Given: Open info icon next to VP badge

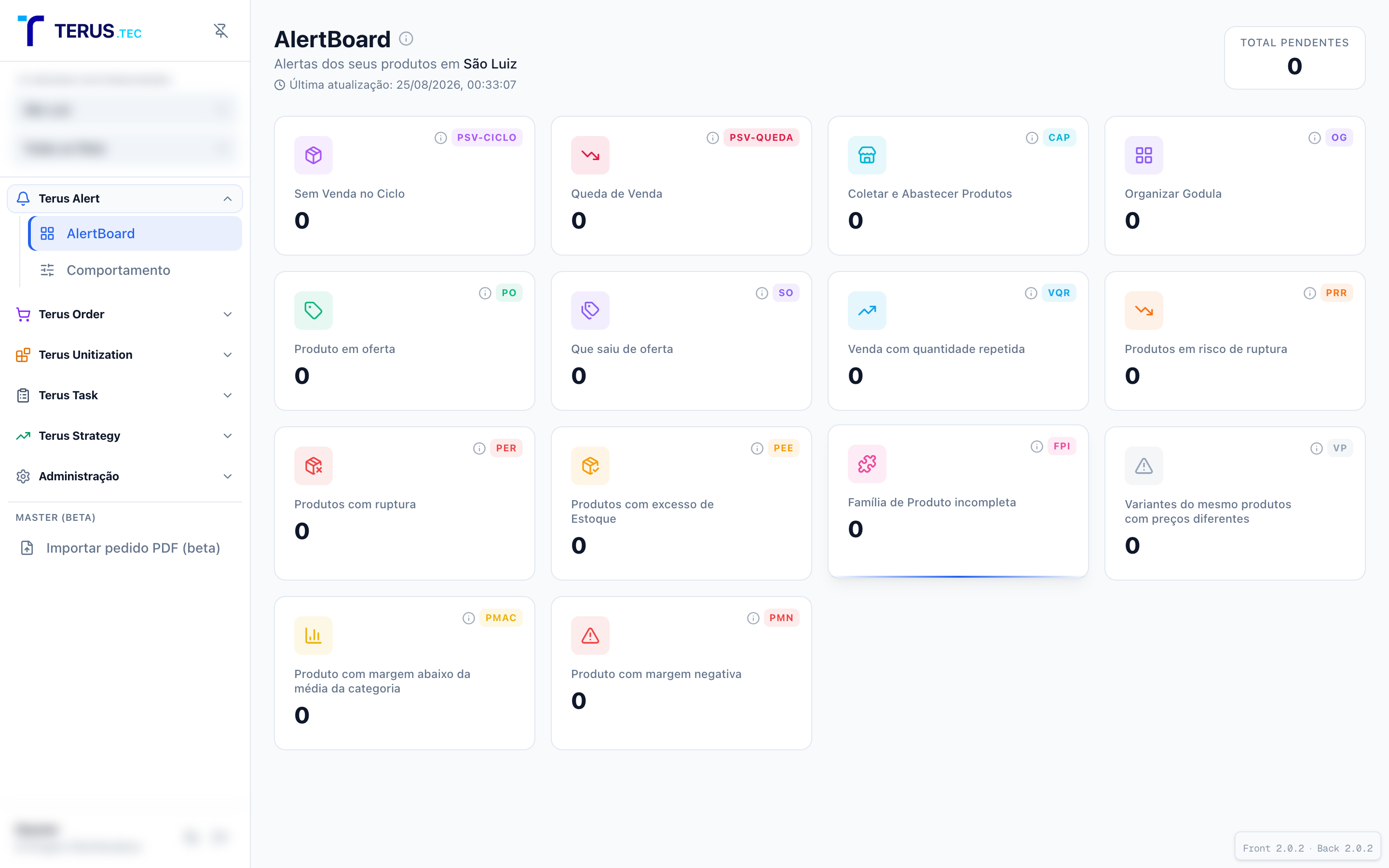Looking at the screenshot, I should tap(1316, 448).
